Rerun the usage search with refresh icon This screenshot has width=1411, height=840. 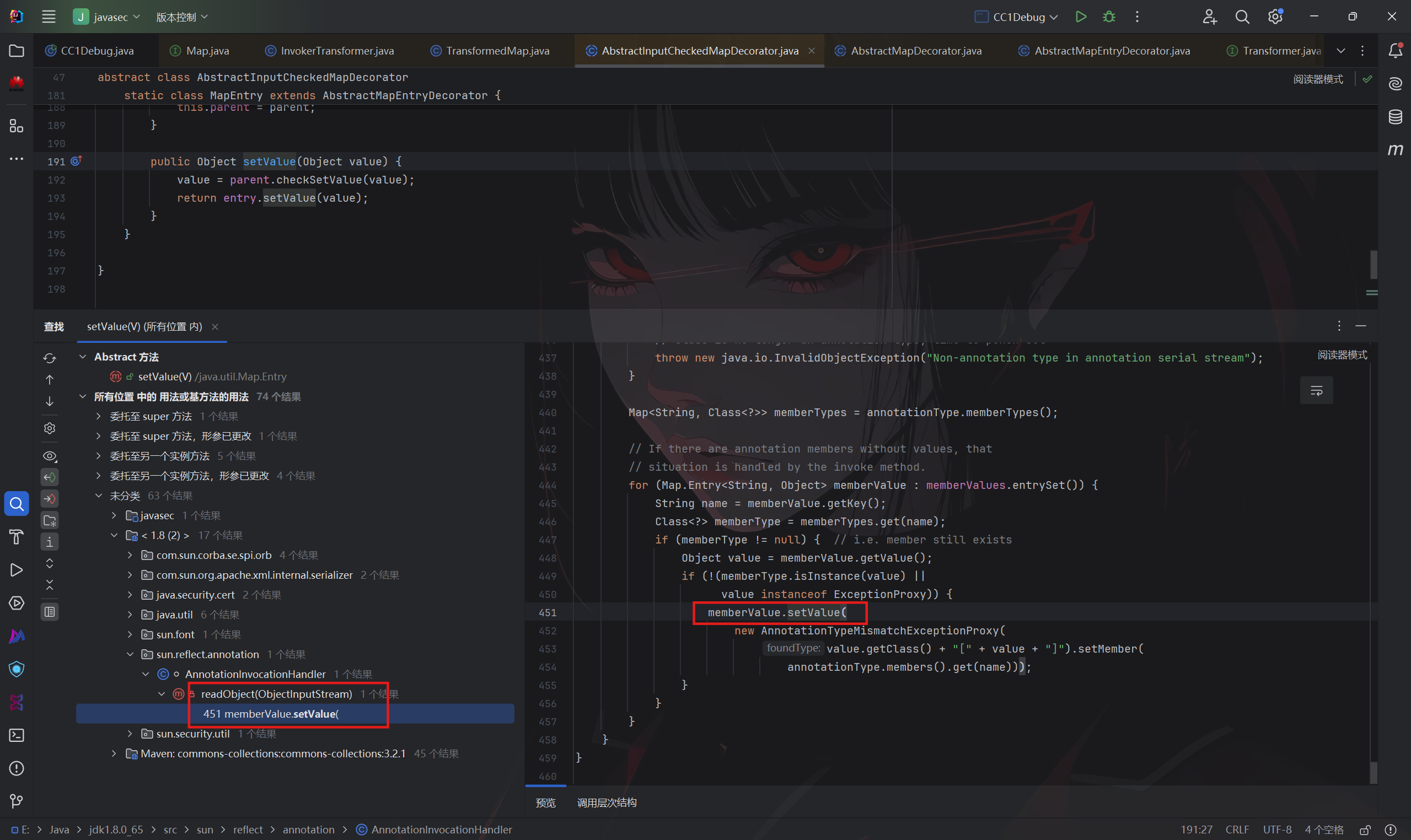[x=50, y=358]
